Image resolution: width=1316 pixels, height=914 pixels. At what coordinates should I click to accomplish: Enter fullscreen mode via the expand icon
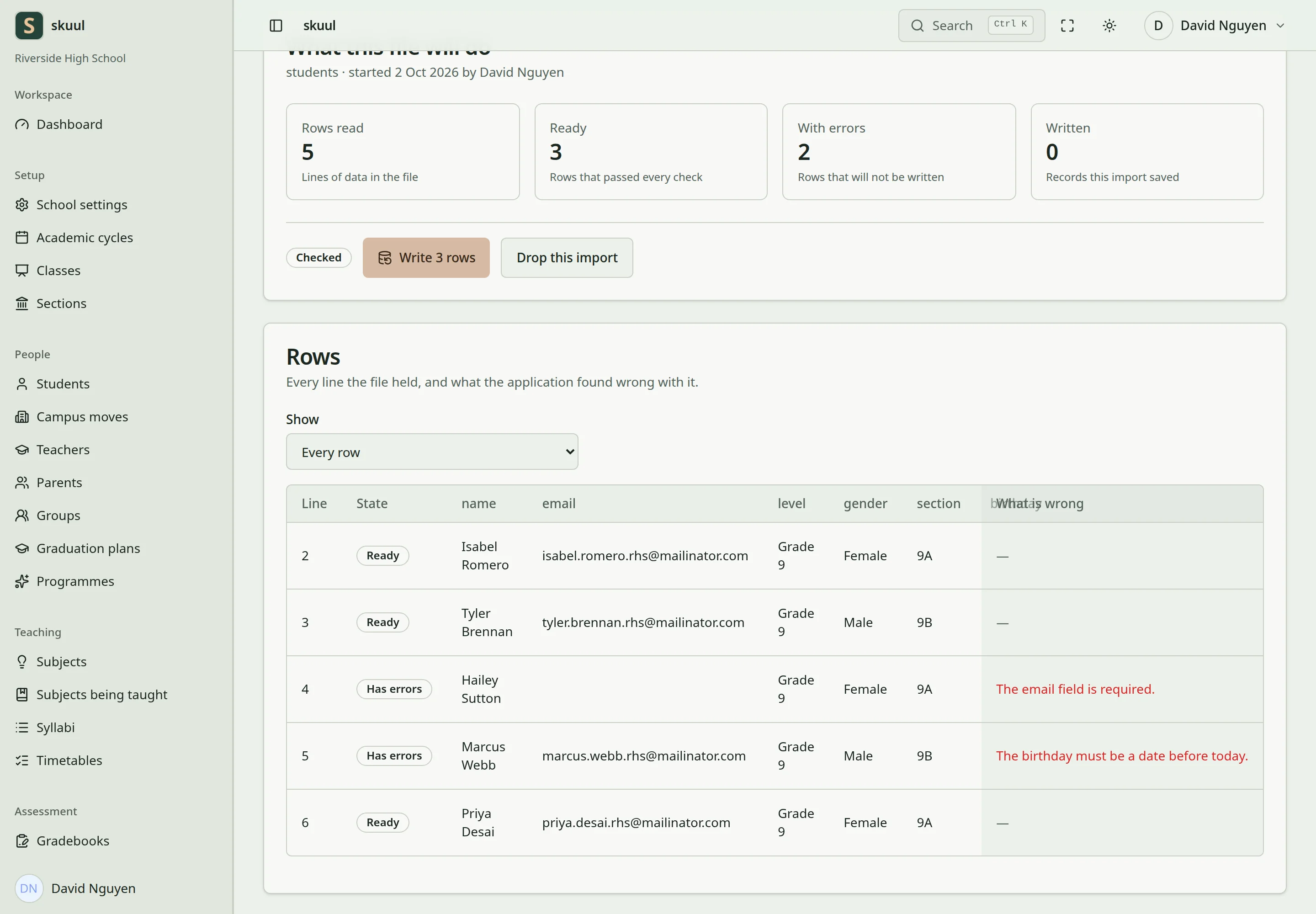(1067, 26)
